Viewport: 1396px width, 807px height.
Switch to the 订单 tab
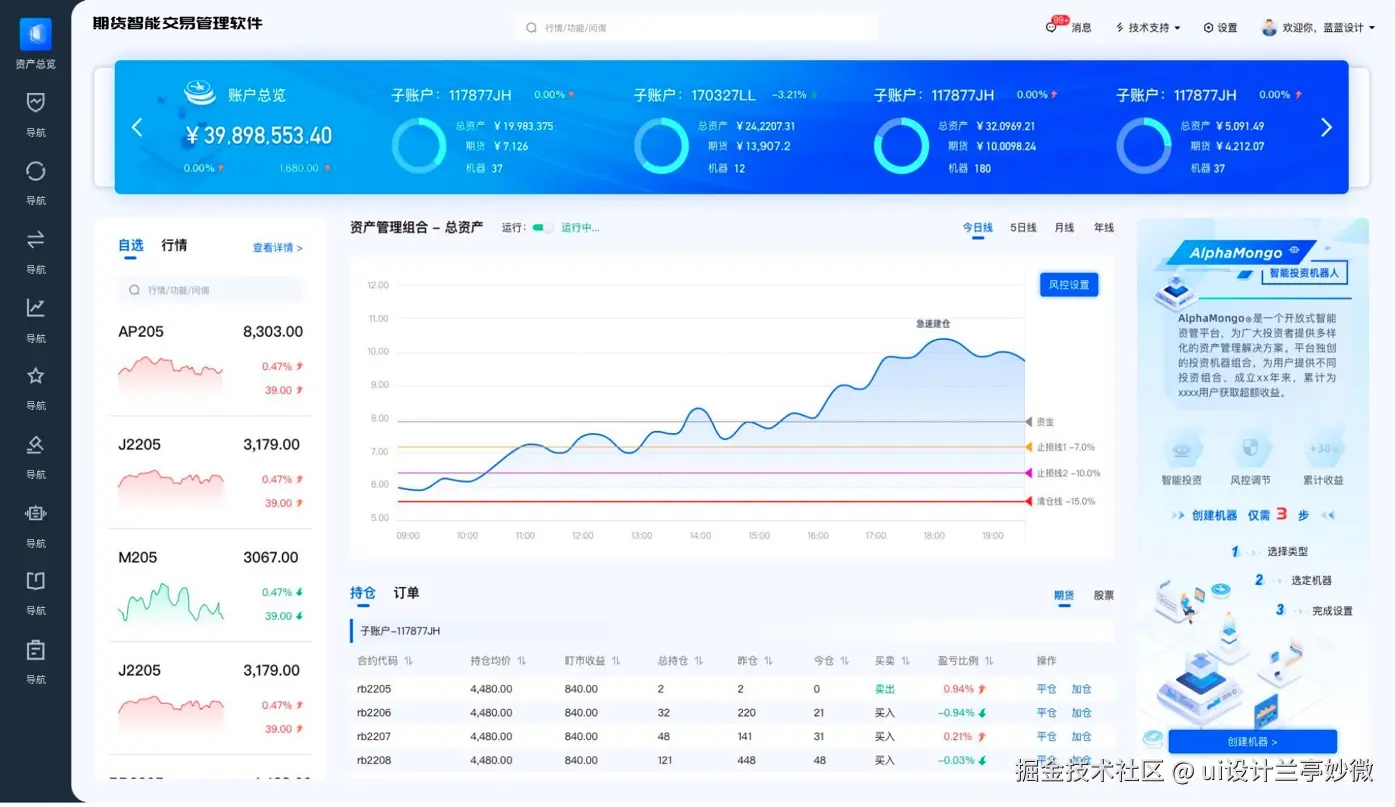click(406, 593)
